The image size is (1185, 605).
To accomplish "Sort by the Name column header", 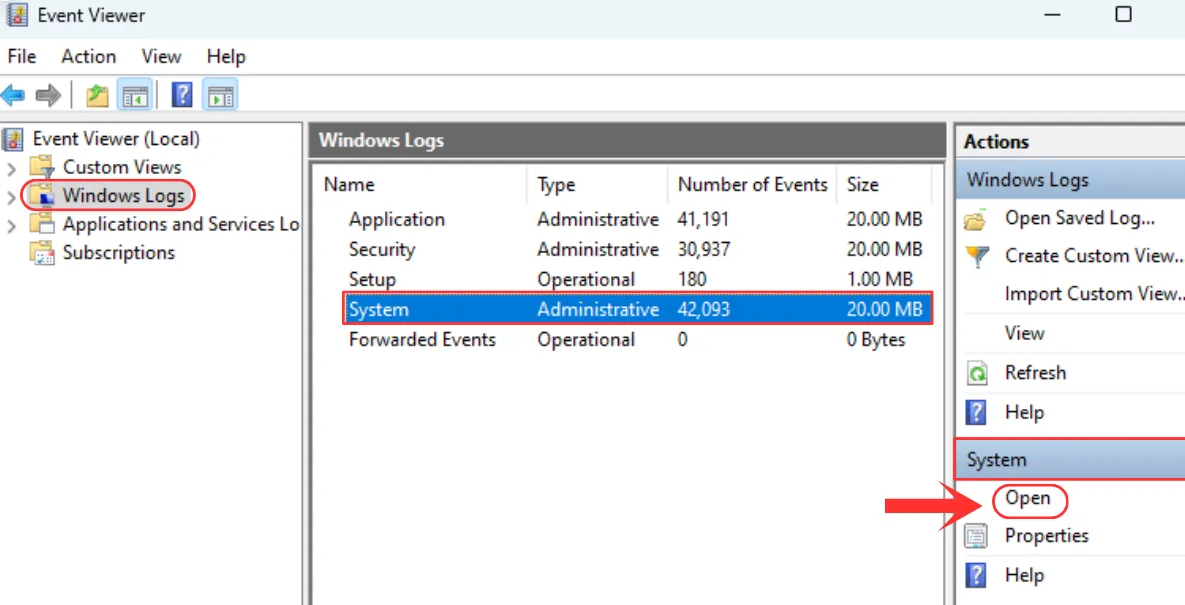I will click(419, 184).
